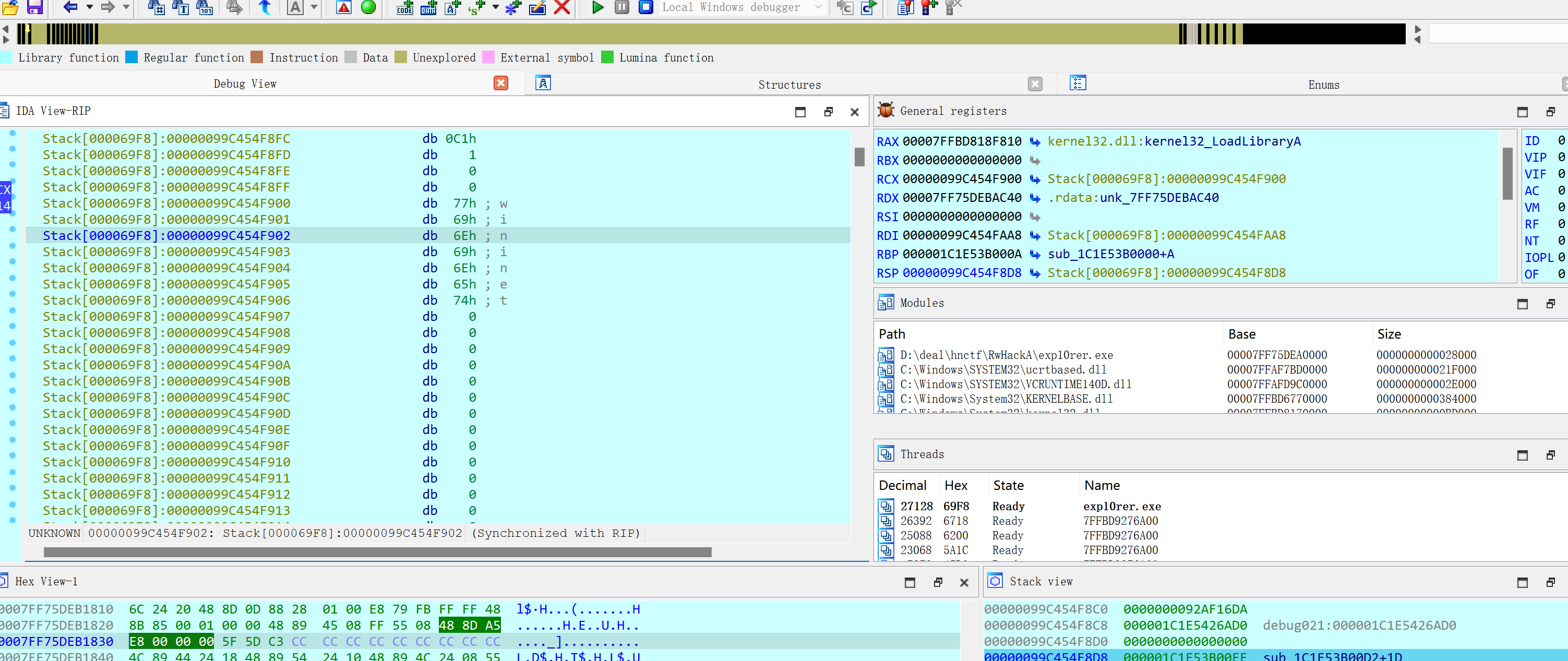Image resolution: width=1568 pixels, height=661 pixels.
Task: Open the back-arrow history dropdown
Action: coord(89,7)
